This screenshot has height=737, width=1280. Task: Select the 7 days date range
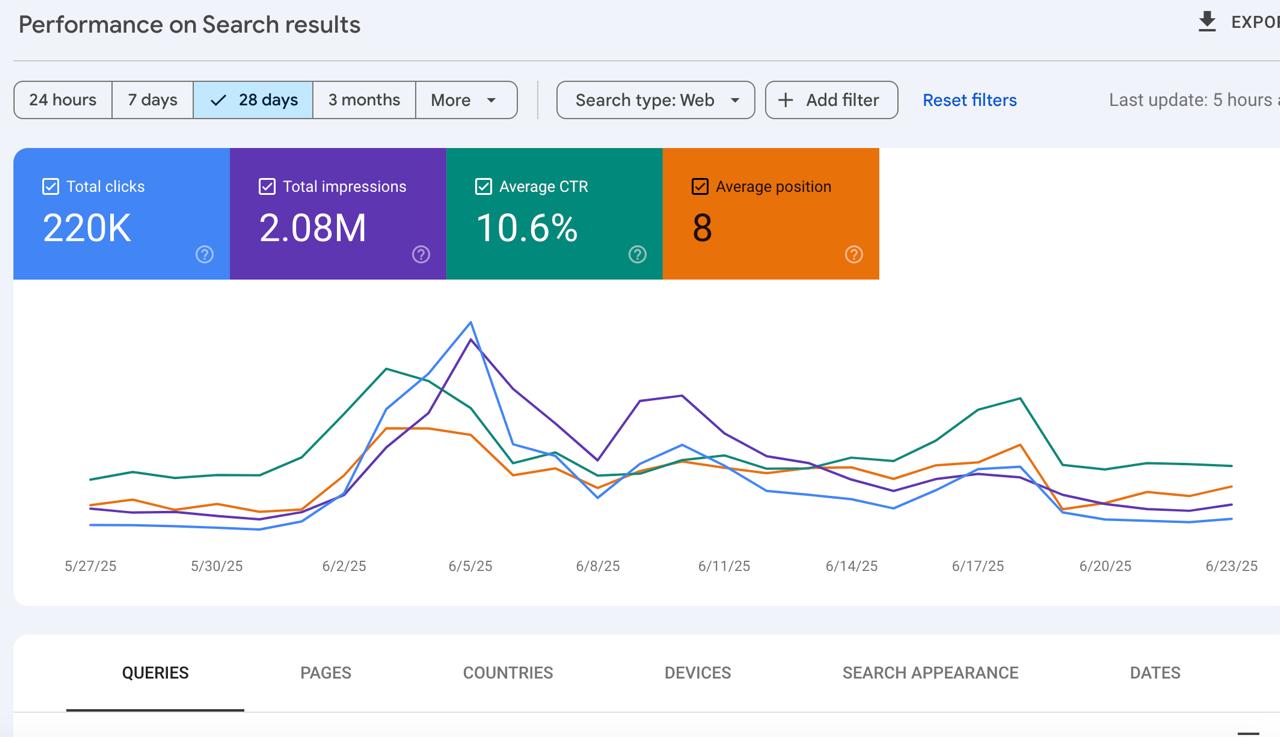152,100
